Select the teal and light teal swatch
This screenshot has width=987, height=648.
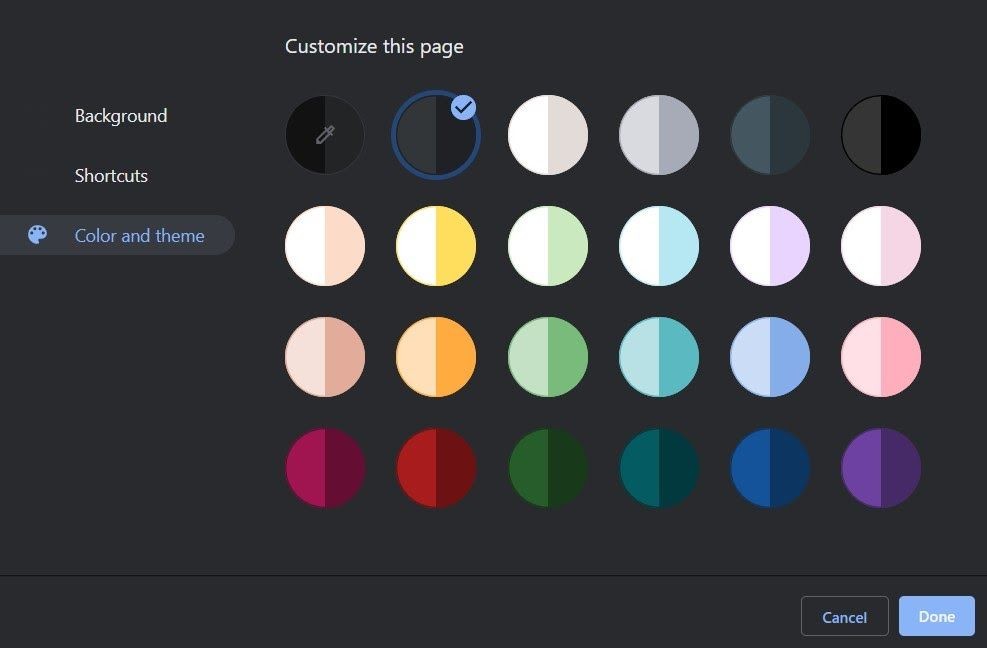(x=659, y=357)
